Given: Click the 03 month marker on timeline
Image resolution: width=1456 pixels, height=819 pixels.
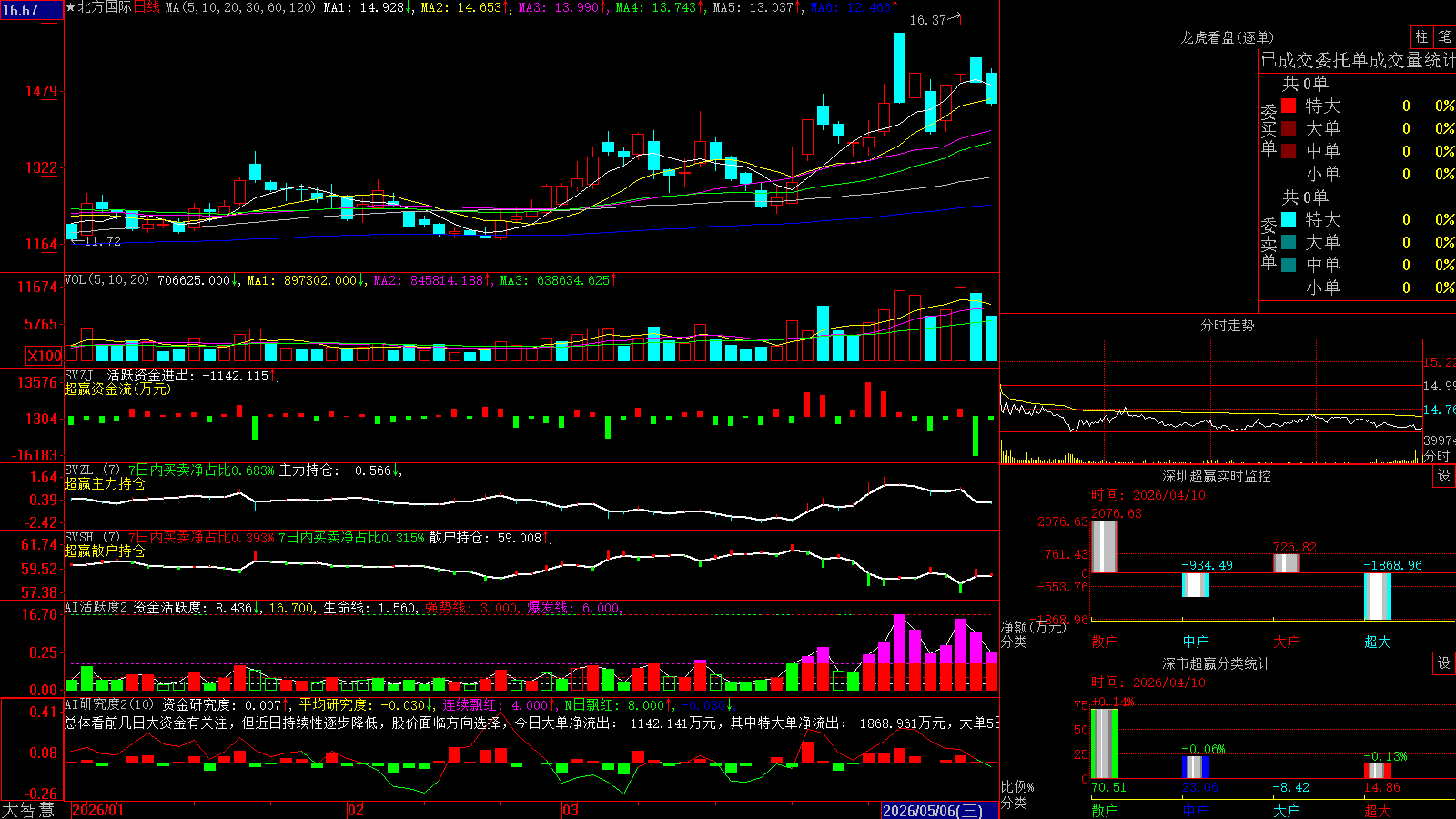Looking at the screenshot, I should click(x=571, y=810).
